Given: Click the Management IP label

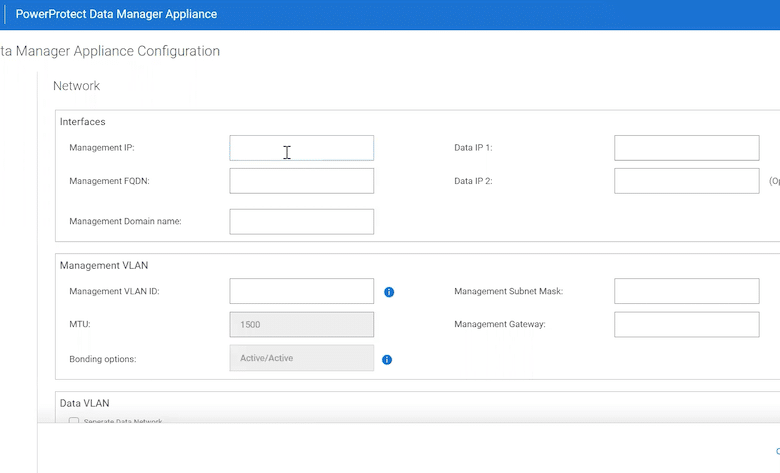Looking at the screenshot, I should pyautogui.click(x=102, y=148).
